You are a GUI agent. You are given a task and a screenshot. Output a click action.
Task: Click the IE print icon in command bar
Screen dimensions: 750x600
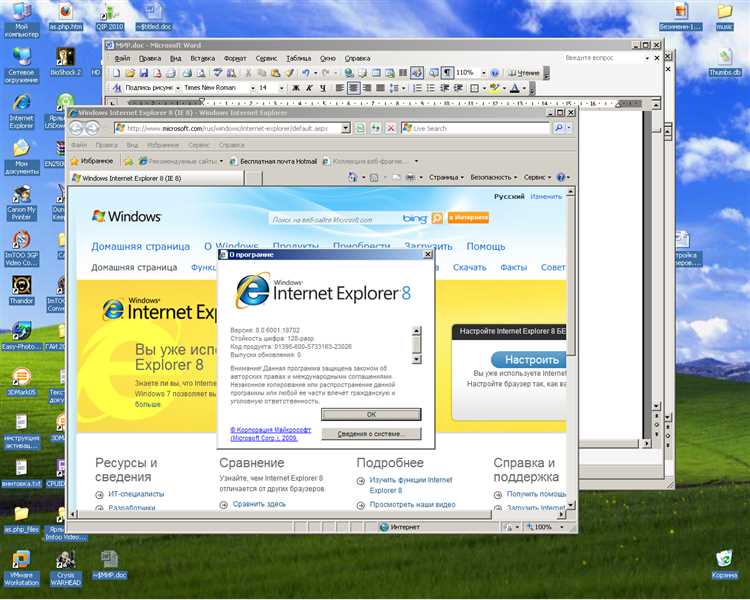(x=410, y=178)
